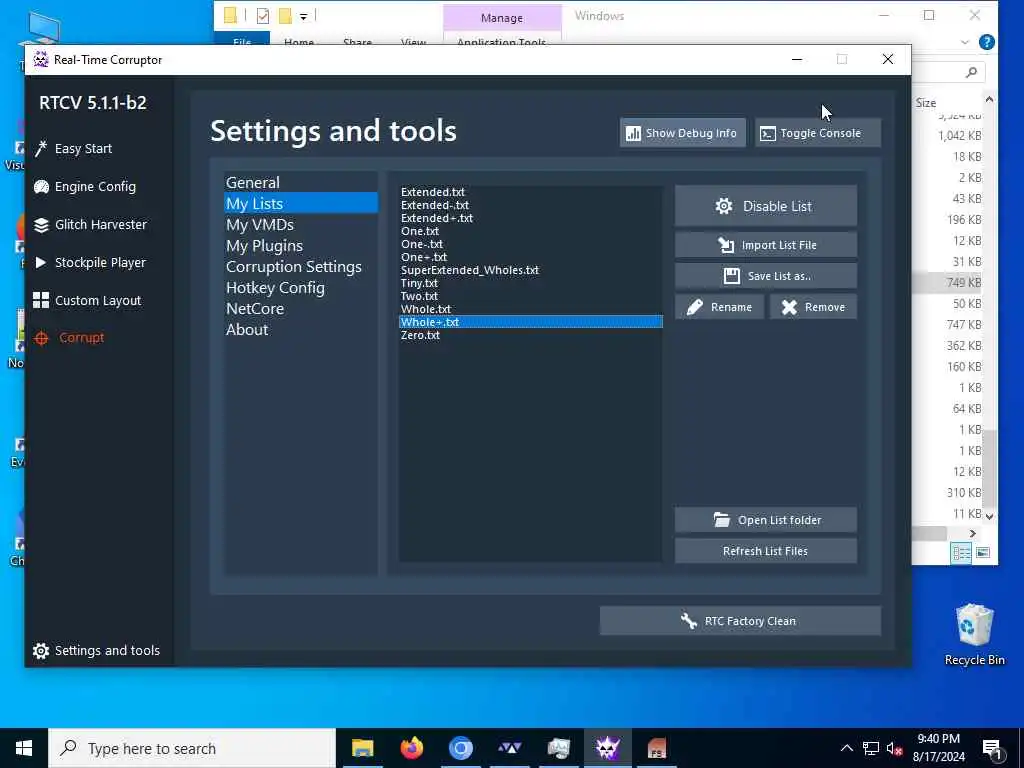Collapse the File Explorer ribbon chevron
Image resolution: width=1024 pixels, height=768 pixels.
(965, 42)
